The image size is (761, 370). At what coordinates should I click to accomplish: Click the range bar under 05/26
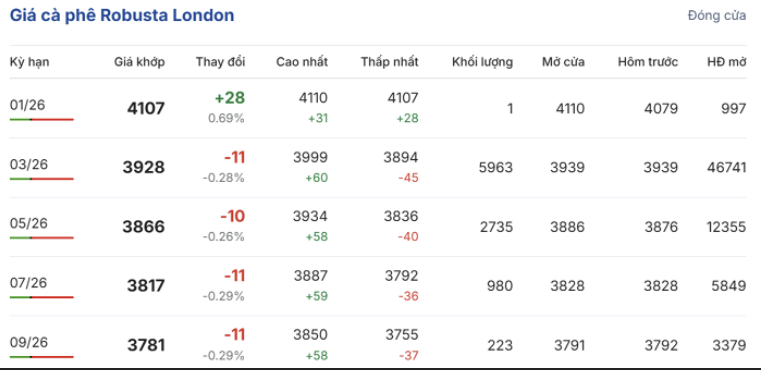tap(42, 238)
